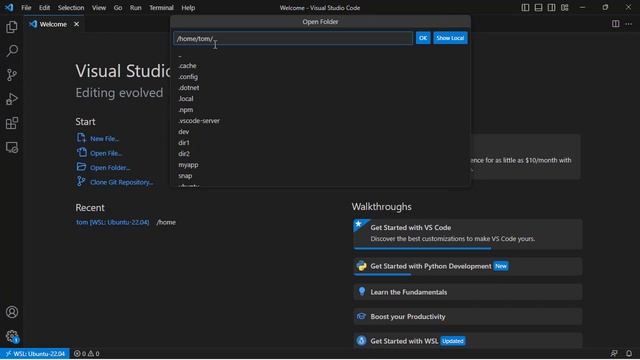
Task: Select the dev folder in the list
Action: 320,132
